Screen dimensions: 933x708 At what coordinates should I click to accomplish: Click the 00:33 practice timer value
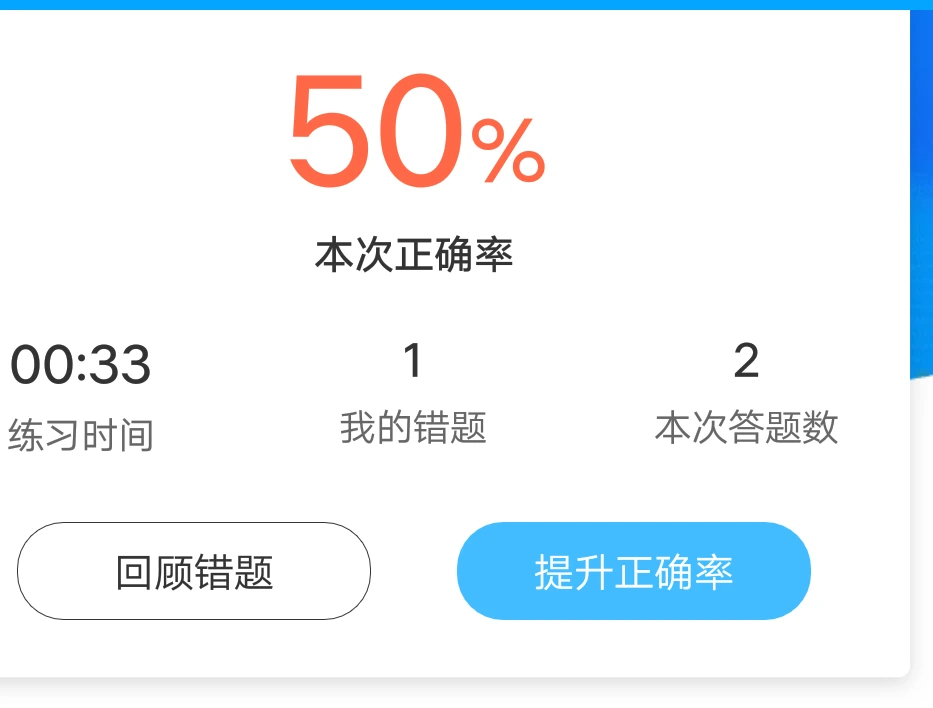[81, 365]
